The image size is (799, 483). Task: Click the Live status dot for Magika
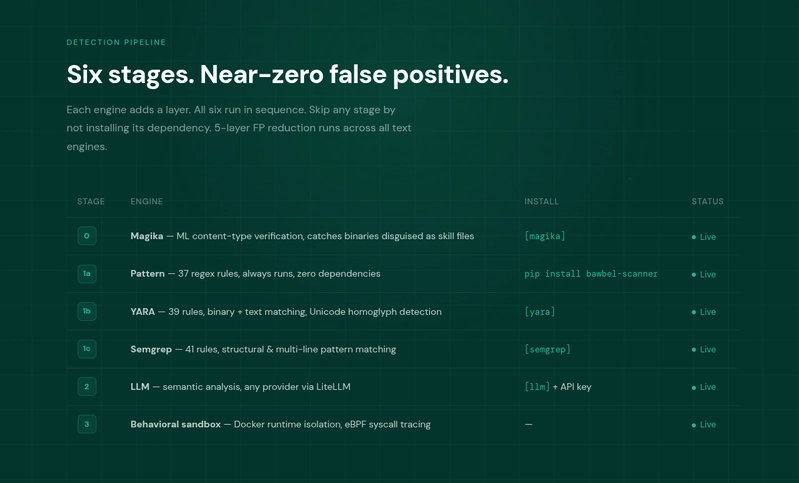[x=694, y=237]
